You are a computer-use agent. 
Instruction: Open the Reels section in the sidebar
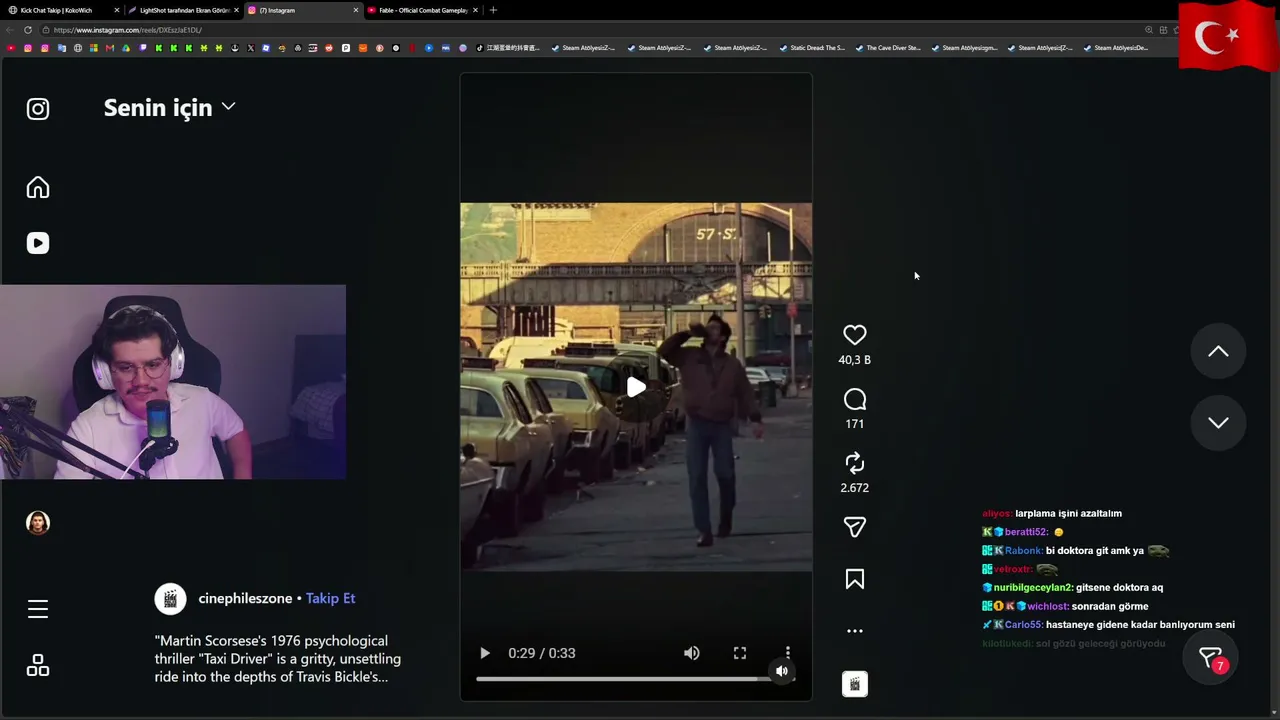click(38, 243)
